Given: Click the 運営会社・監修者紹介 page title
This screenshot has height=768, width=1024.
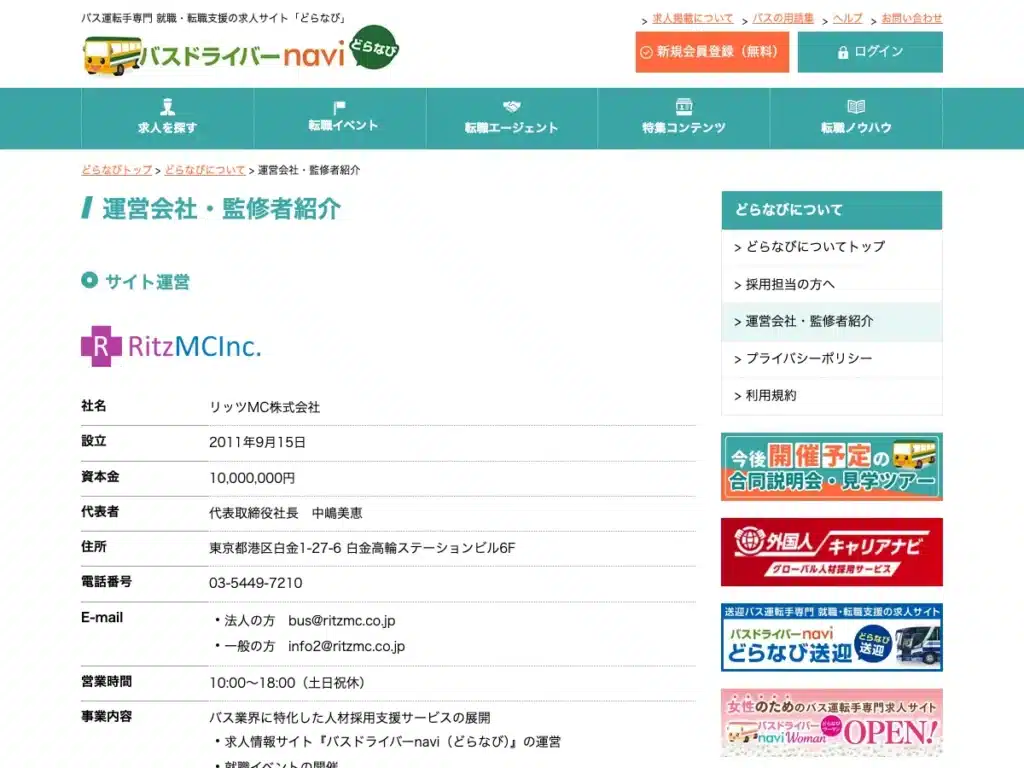Looking at the screenshot, I should pos(221,209).
